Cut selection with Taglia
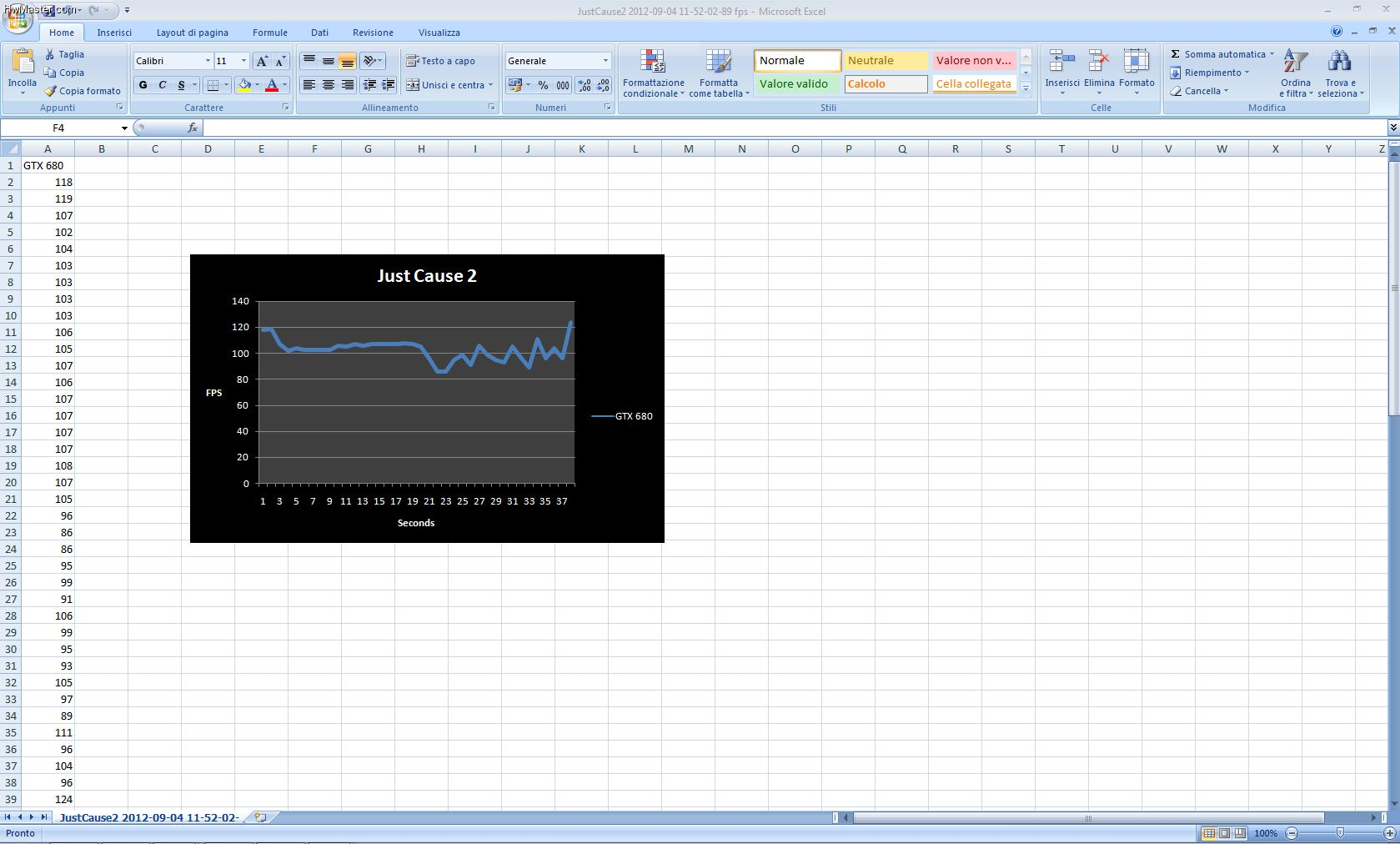The height and width of the screenshot is (844, 1400). point(64,54)
